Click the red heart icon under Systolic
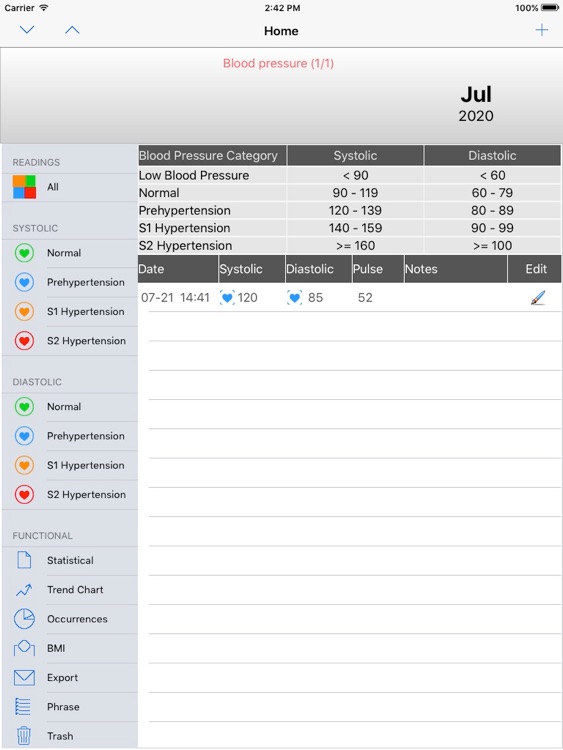The image size is (563, 750). 24,341
